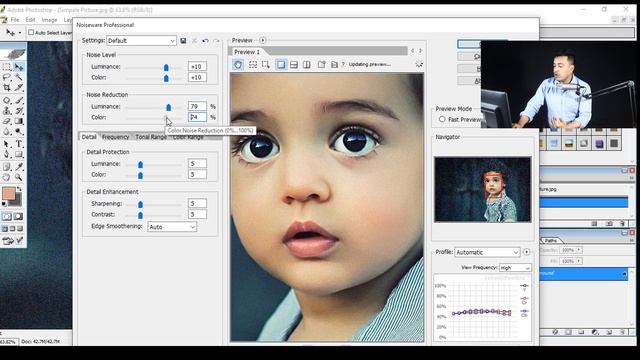Select the Pen tool
The height and width of the screenshot is (360, 640).
(x=7, y=154)
